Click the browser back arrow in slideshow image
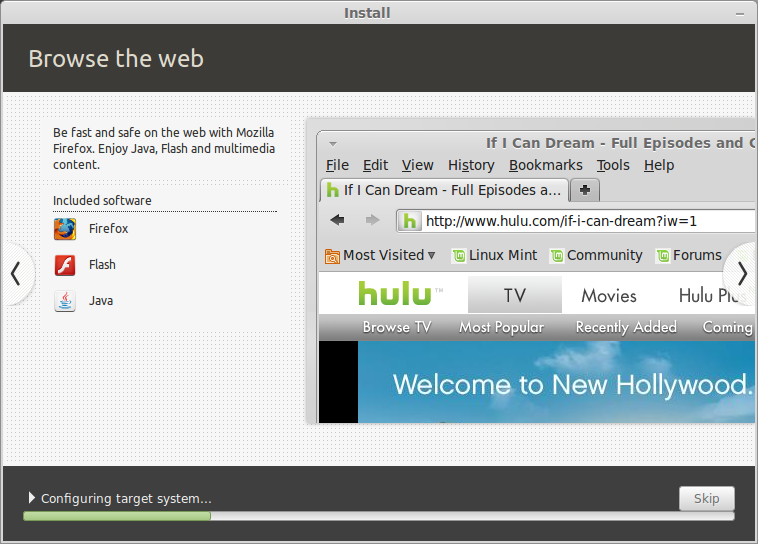The height and width of the screenshot is (544, 758). point(337,220)
